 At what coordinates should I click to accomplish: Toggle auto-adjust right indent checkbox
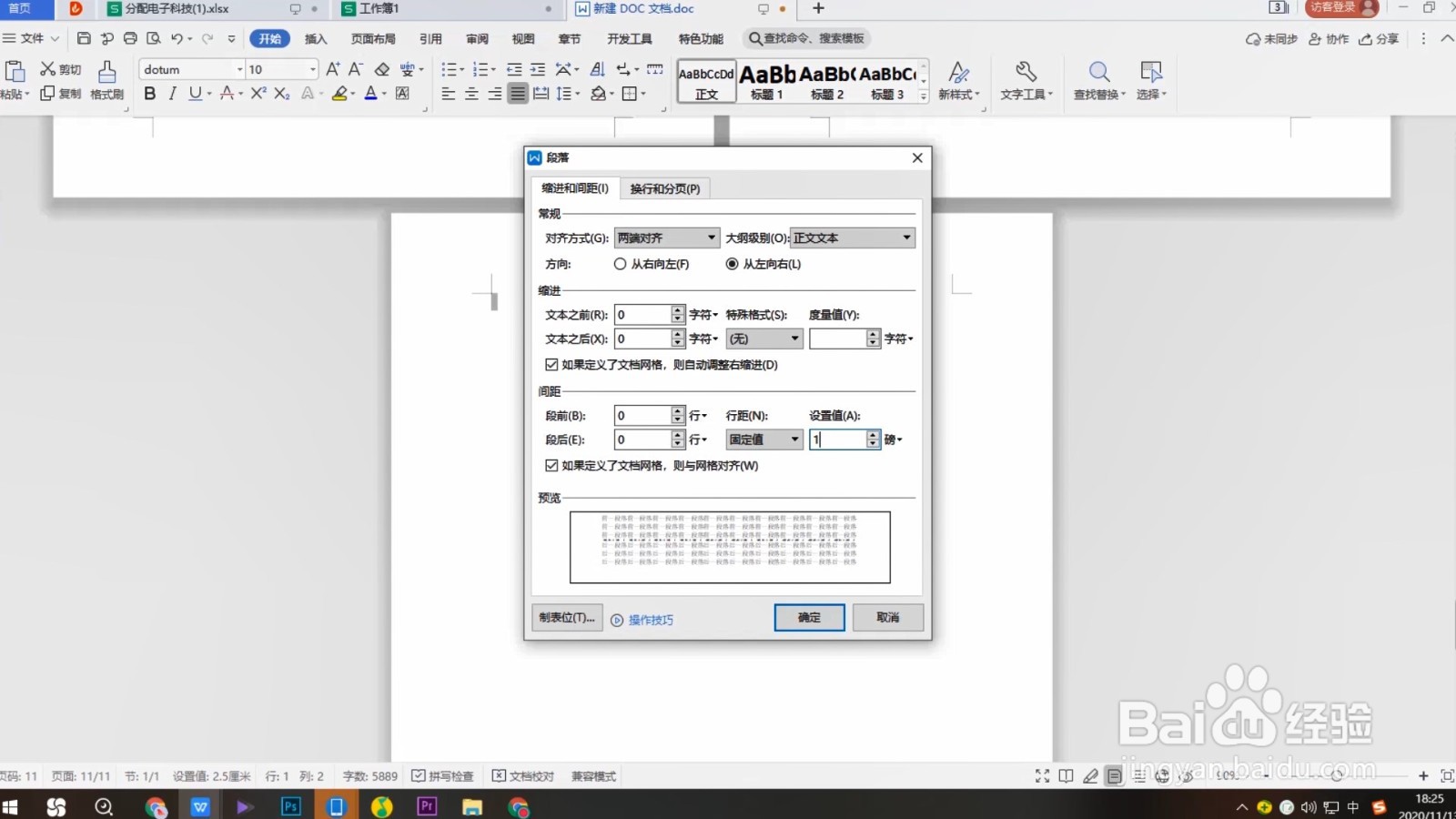pyautogui.click(x=551, y=365)
